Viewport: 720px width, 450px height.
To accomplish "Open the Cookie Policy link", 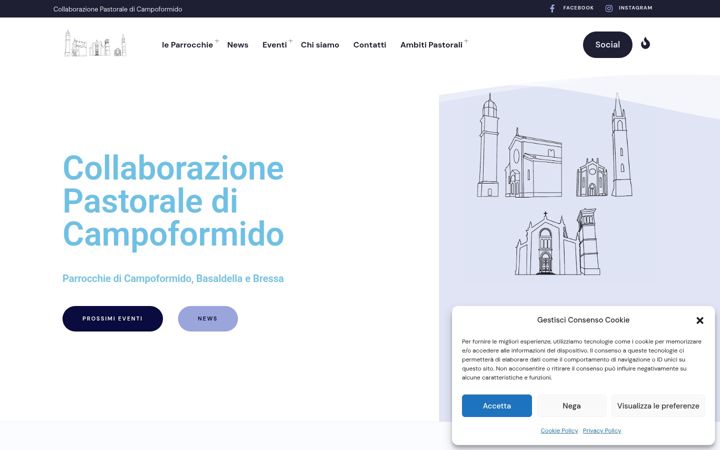I will point(559,431).
